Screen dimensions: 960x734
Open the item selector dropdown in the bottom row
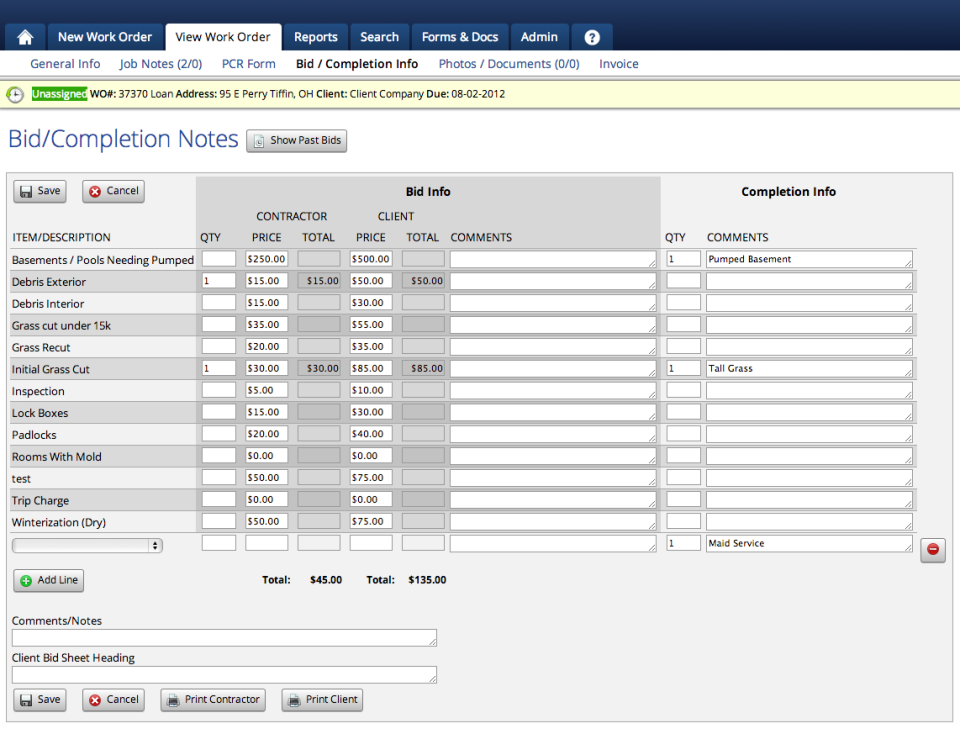pos(87,545)
